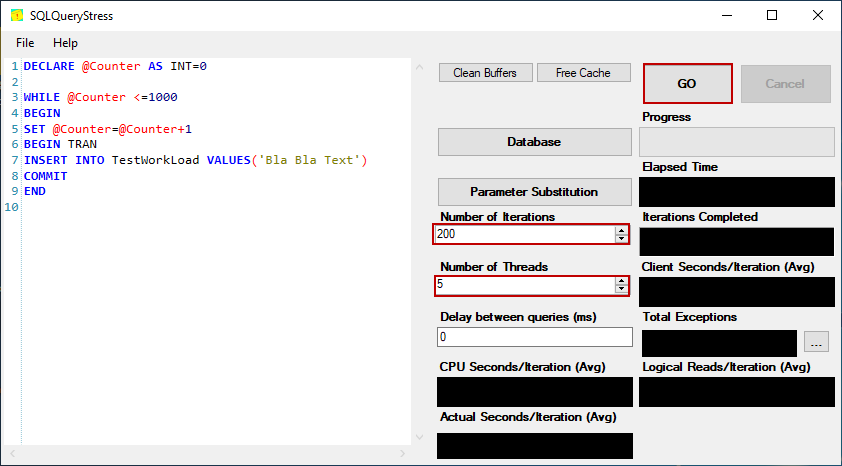Click the Clean Buffers button
This screenshot has width=842, height=466.
(485, 73)
